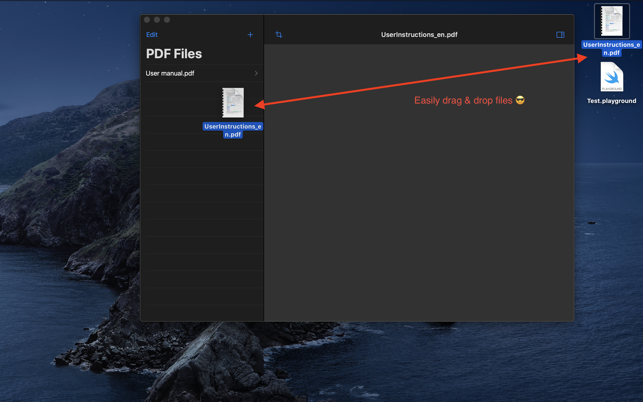Click the Test.playground label on desktop
Viewport: 643px width, 402px height.
point(611,101)
